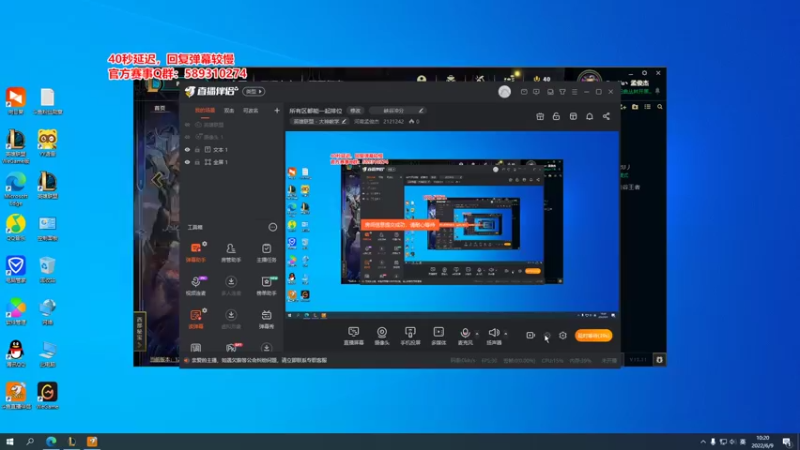Click the 修改 title edit button

tap(355, 111)
